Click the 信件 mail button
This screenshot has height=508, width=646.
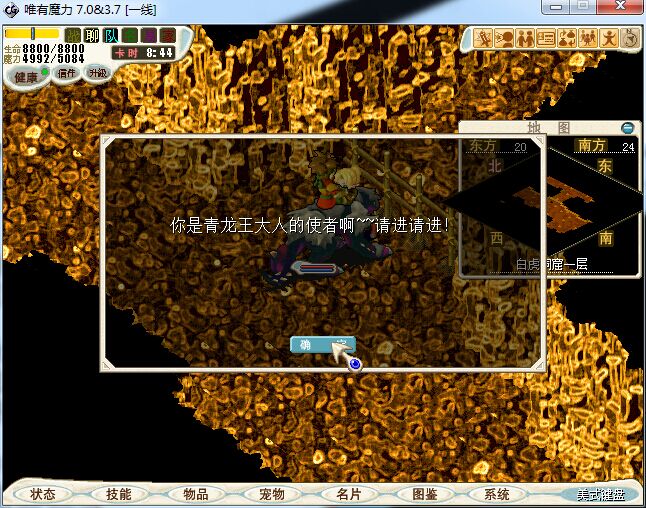pos(67,74)
